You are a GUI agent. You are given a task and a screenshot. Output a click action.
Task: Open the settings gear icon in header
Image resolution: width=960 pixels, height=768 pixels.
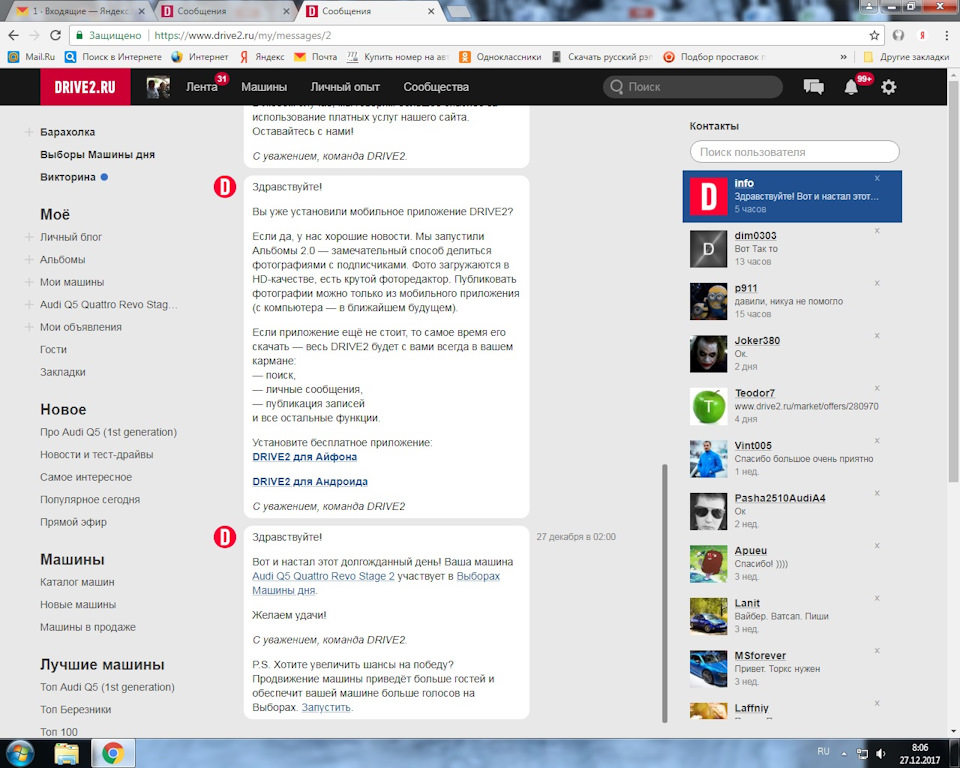pos(888,87)
